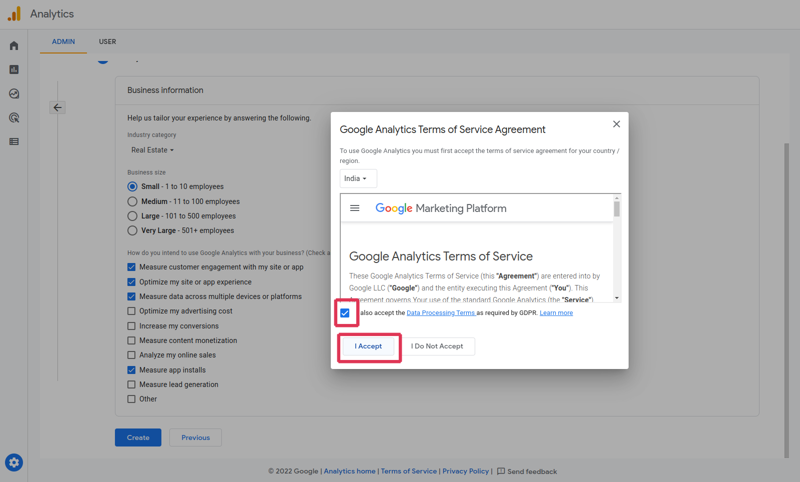This screenshot has width=800, height=482.
Task: Click Send feedback text in footer
Action: click(x=532, y=471)
